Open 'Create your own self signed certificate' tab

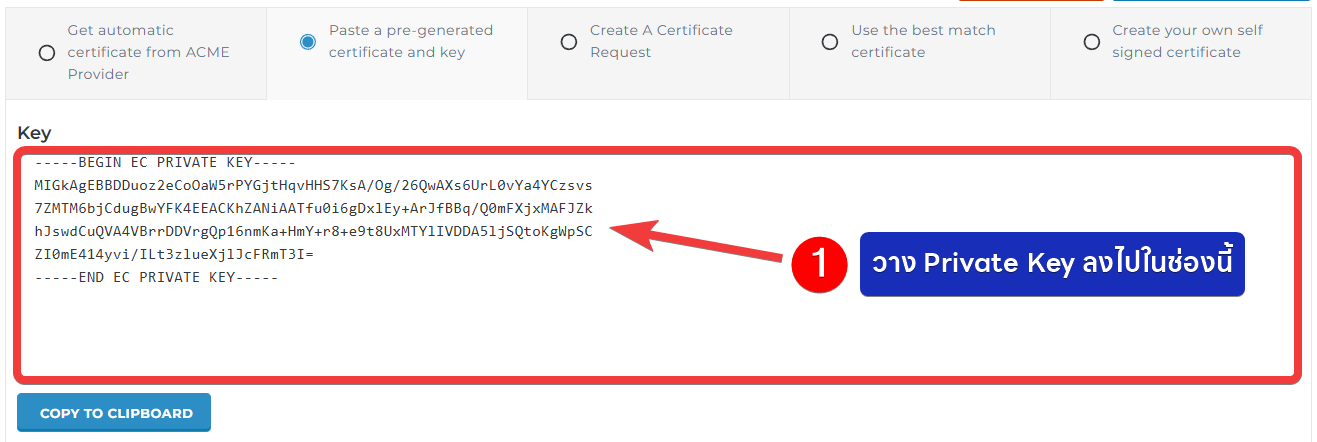[1187, 41]
